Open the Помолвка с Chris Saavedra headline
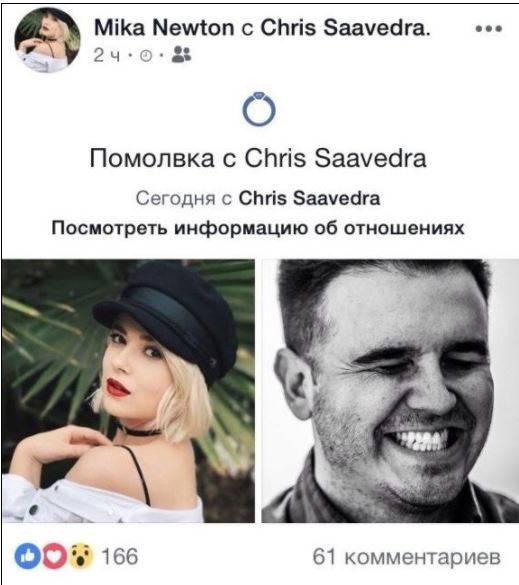 point(258,158)
